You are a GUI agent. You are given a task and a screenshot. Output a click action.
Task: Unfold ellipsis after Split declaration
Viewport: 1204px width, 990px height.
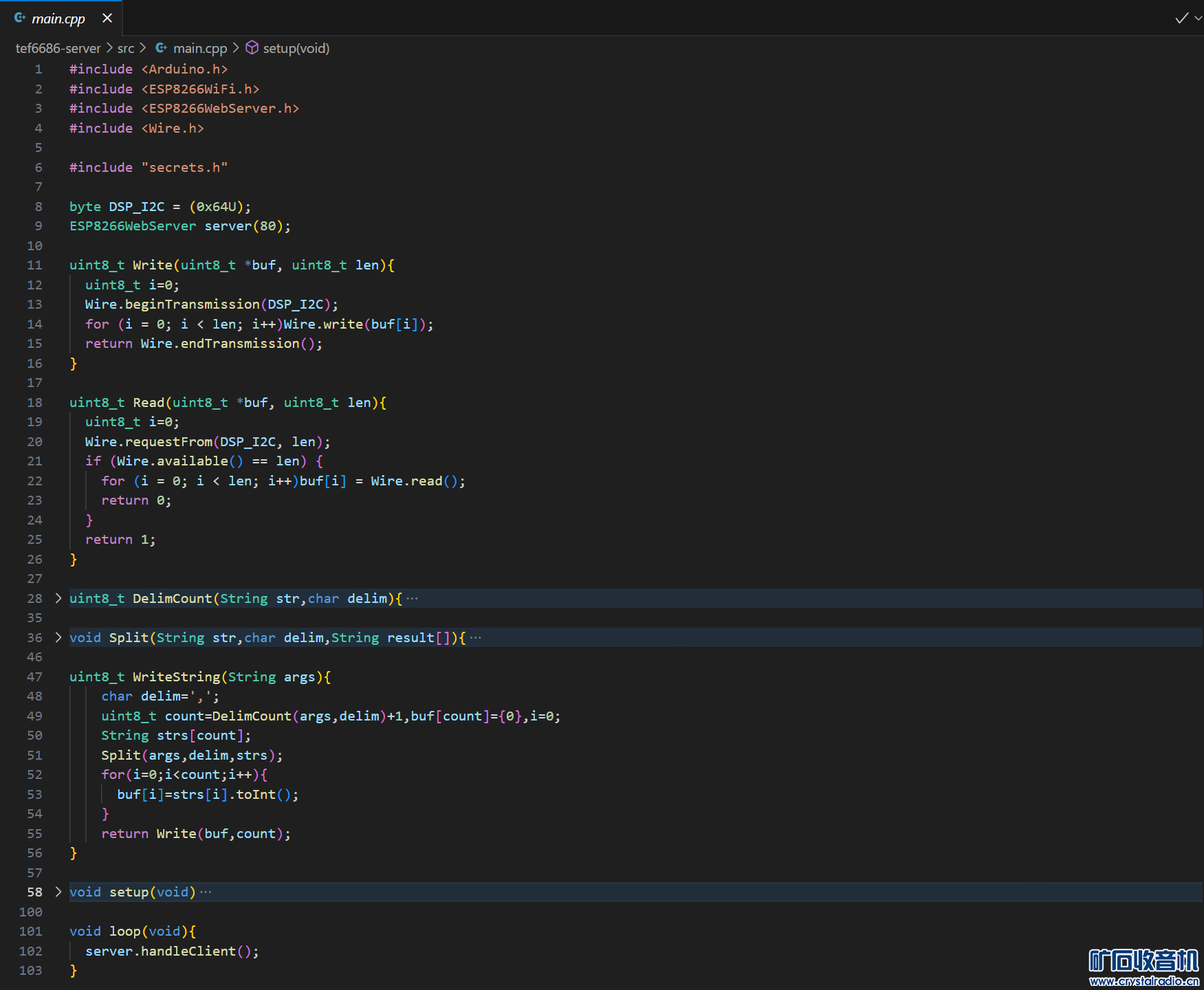(475, 638)
